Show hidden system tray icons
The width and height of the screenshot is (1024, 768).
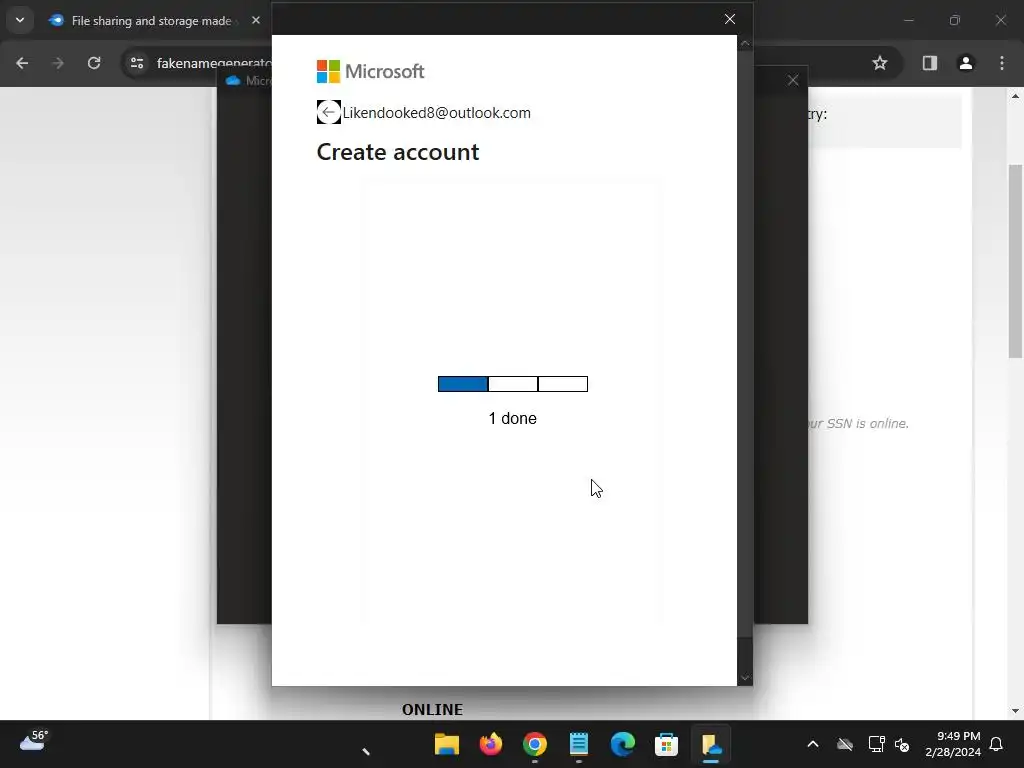[x=812, y=744]
